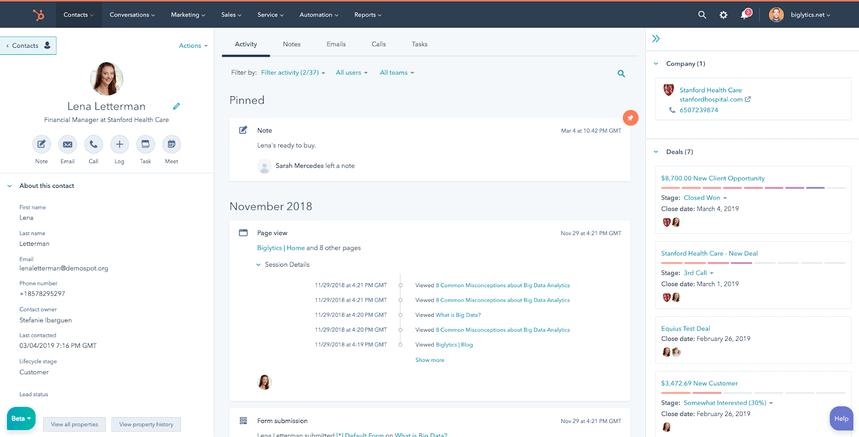Switch to the Notes tab
The height and width of the screenshot is (437, 859).
[x=291, y=44]
